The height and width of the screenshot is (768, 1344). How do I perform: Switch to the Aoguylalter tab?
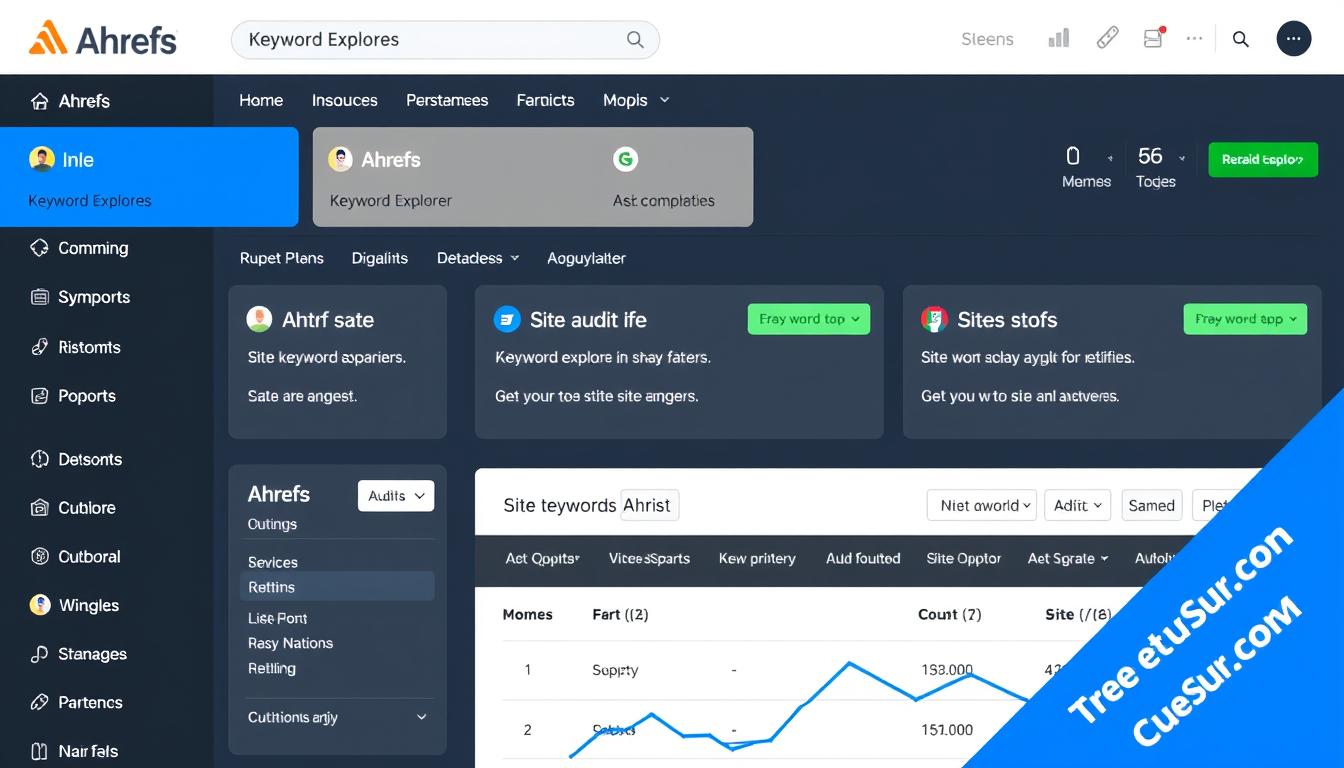click(x=586, y=258)
